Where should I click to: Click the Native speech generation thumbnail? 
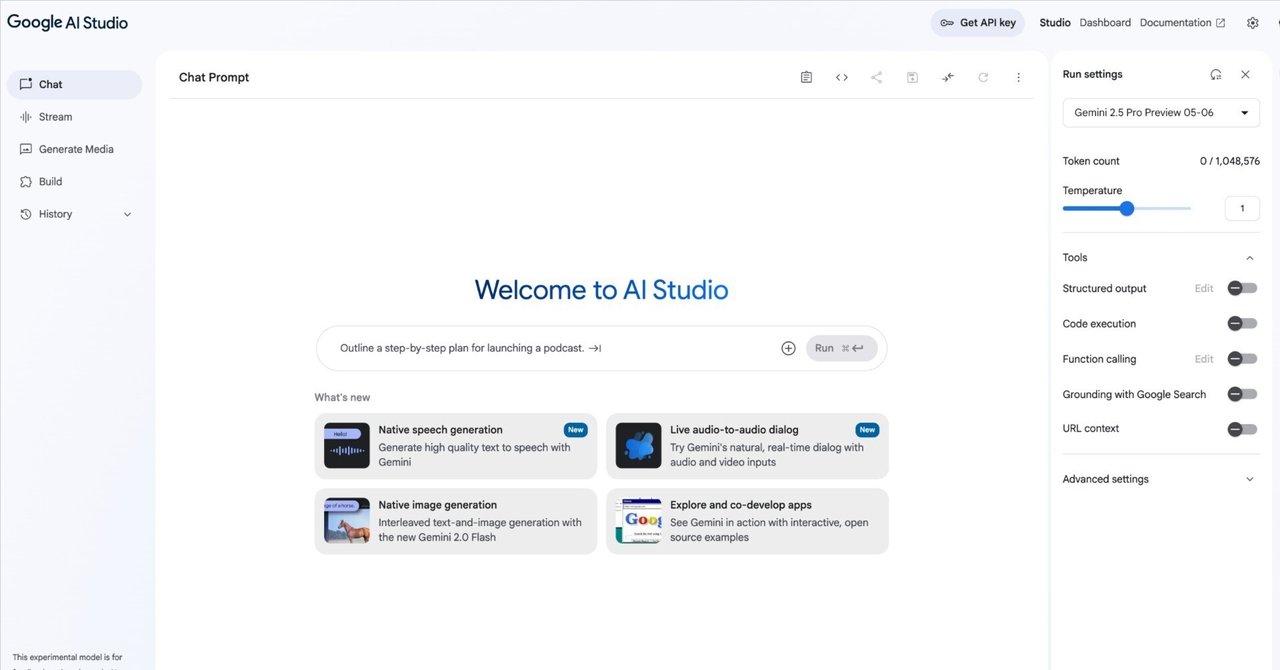[347, 446]
